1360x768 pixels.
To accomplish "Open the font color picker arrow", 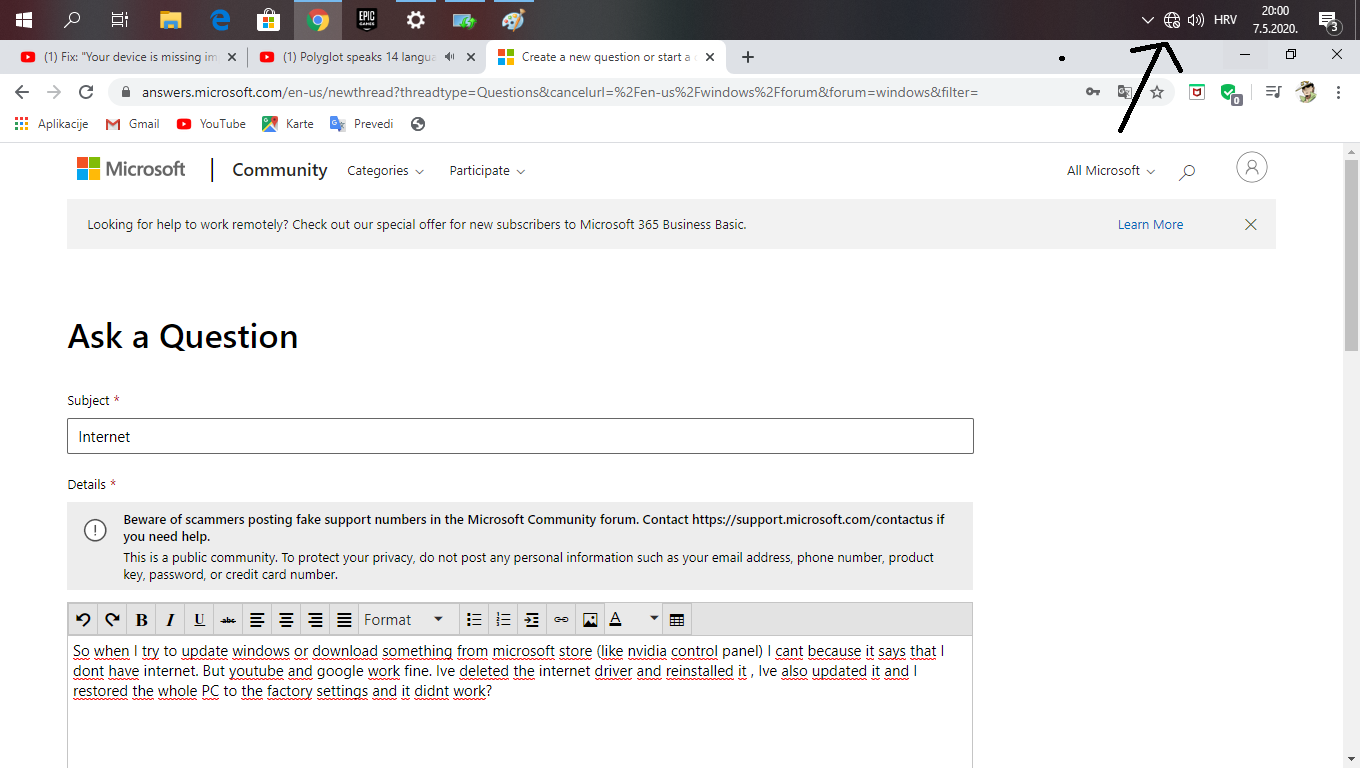I will click(654, 620).
